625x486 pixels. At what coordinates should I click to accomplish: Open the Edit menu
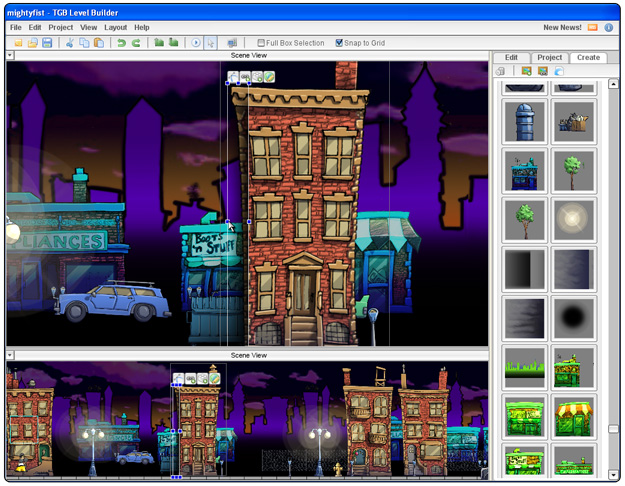(35, 27)
